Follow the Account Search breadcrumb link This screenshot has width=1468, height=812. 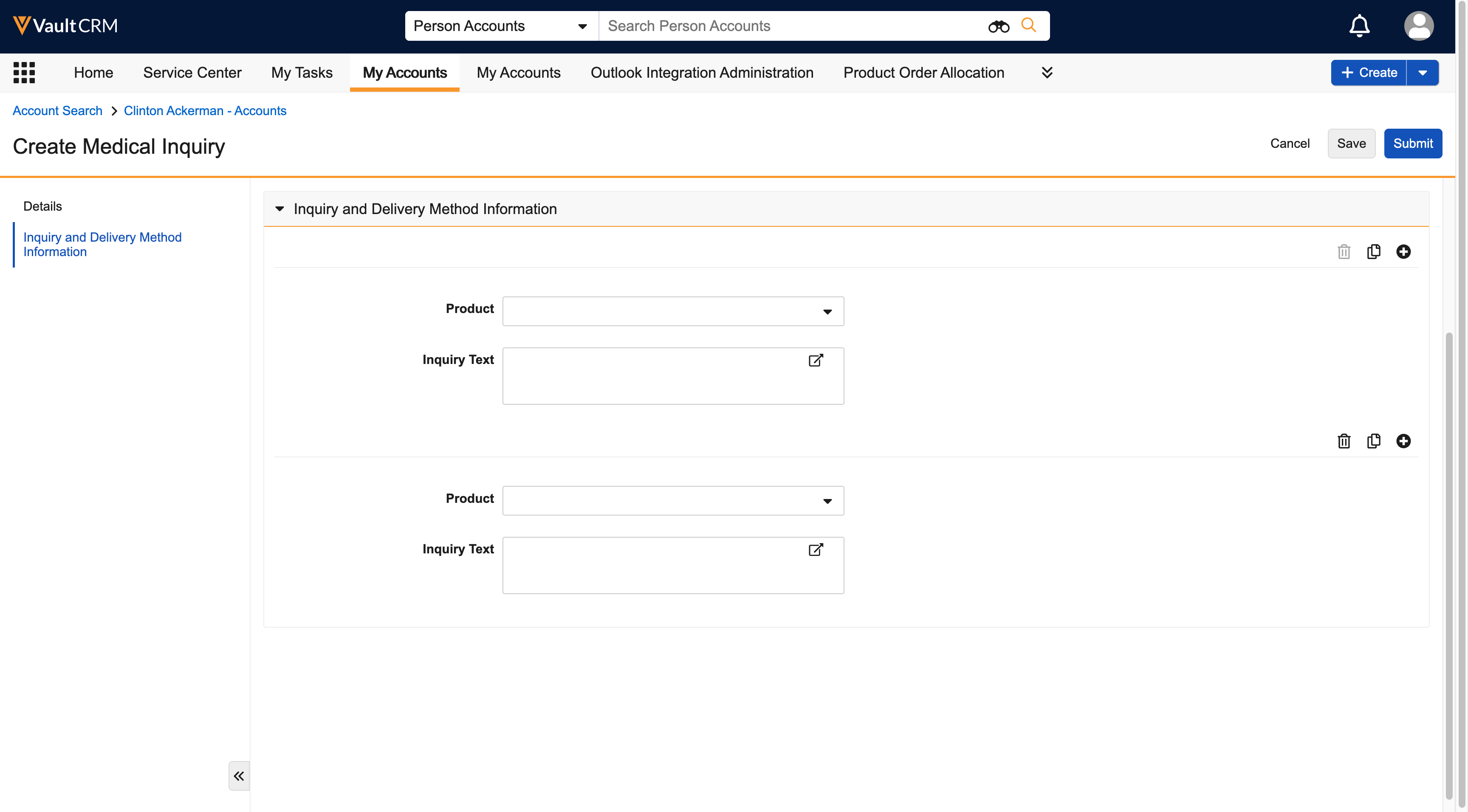click(x=58, y=110)
